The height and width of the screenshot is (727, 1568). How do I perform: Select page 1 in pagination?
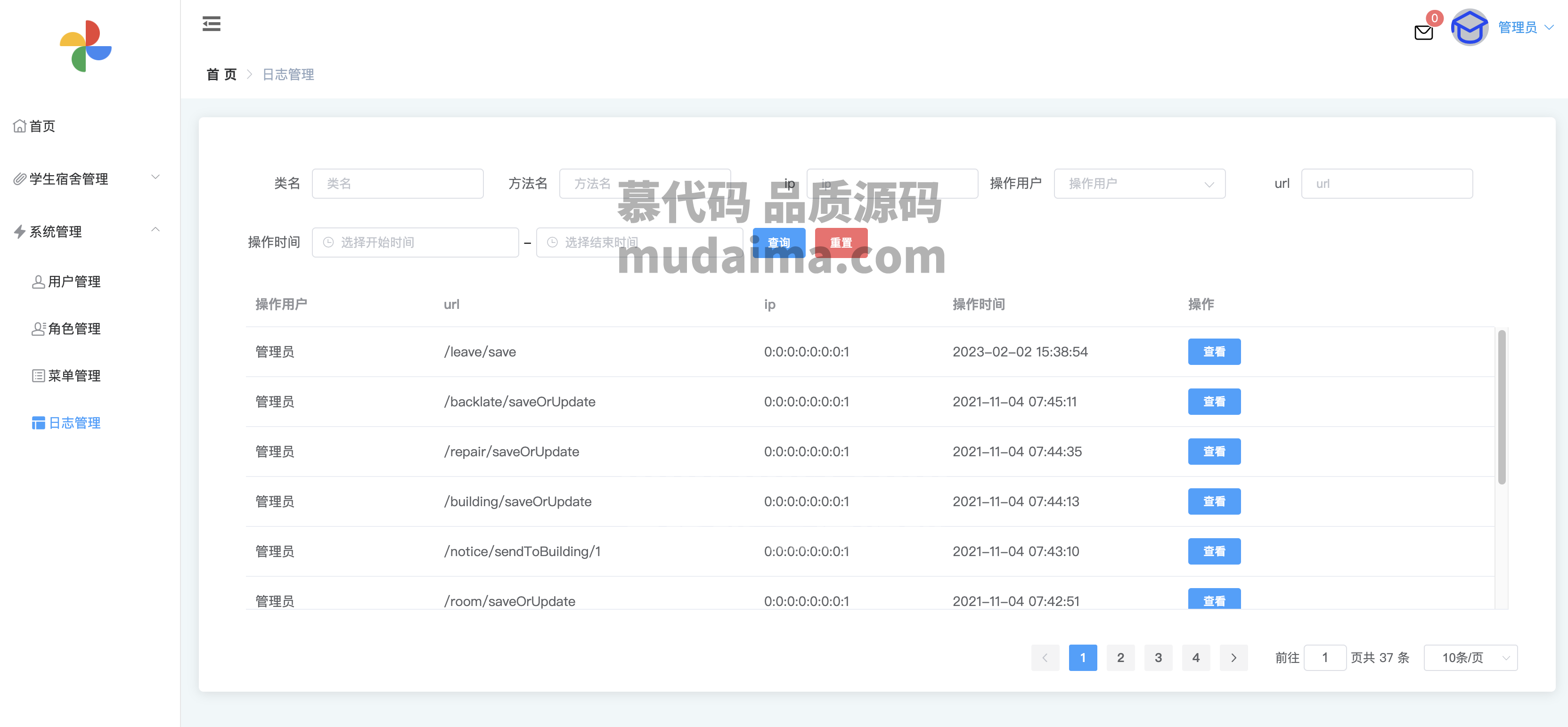click(1083, 658)
